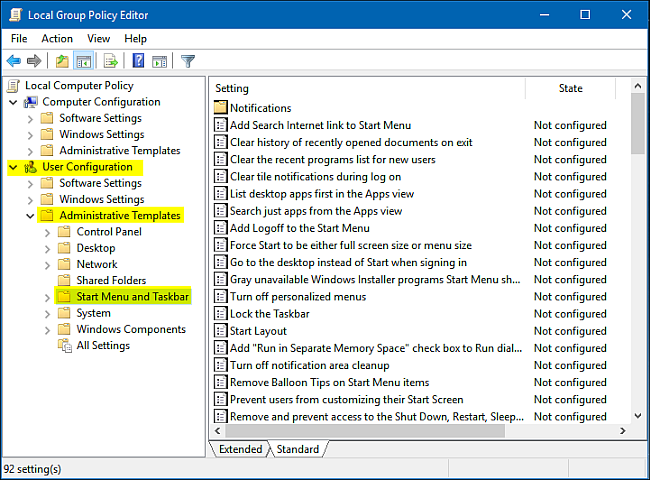The width and height of the screenshot is (650, 480).
Task: Toggle the Show/Hide Console Tree icon
Action: 83,61
